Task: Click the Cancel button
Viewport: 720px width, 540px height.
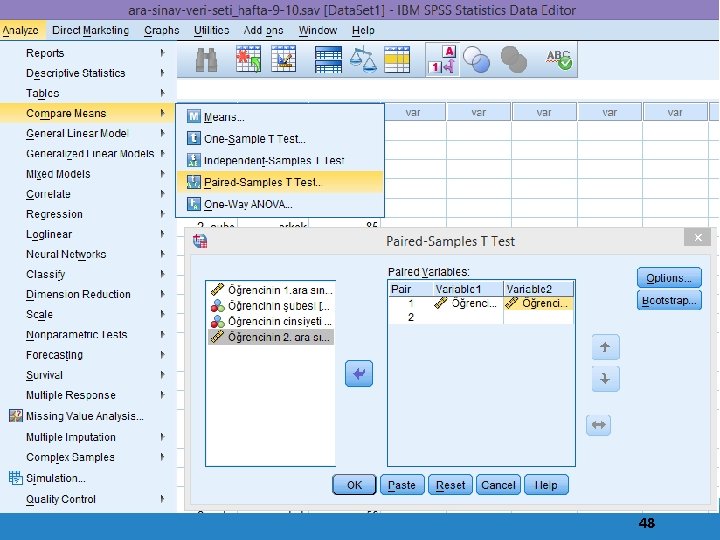Action: [x=498, y=485]
